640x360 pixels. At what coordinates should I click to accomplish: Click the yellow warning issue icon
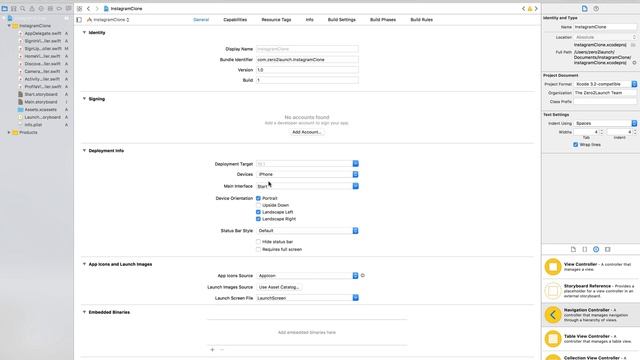pyautogui.click(x=530, y=9)
